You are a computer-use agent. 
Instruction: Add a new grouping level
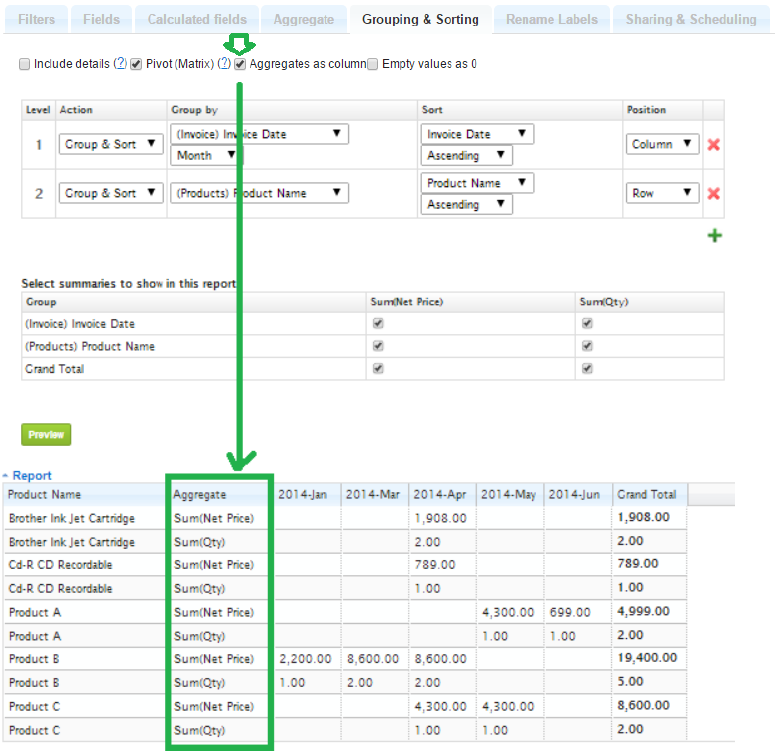coord(714,236)
